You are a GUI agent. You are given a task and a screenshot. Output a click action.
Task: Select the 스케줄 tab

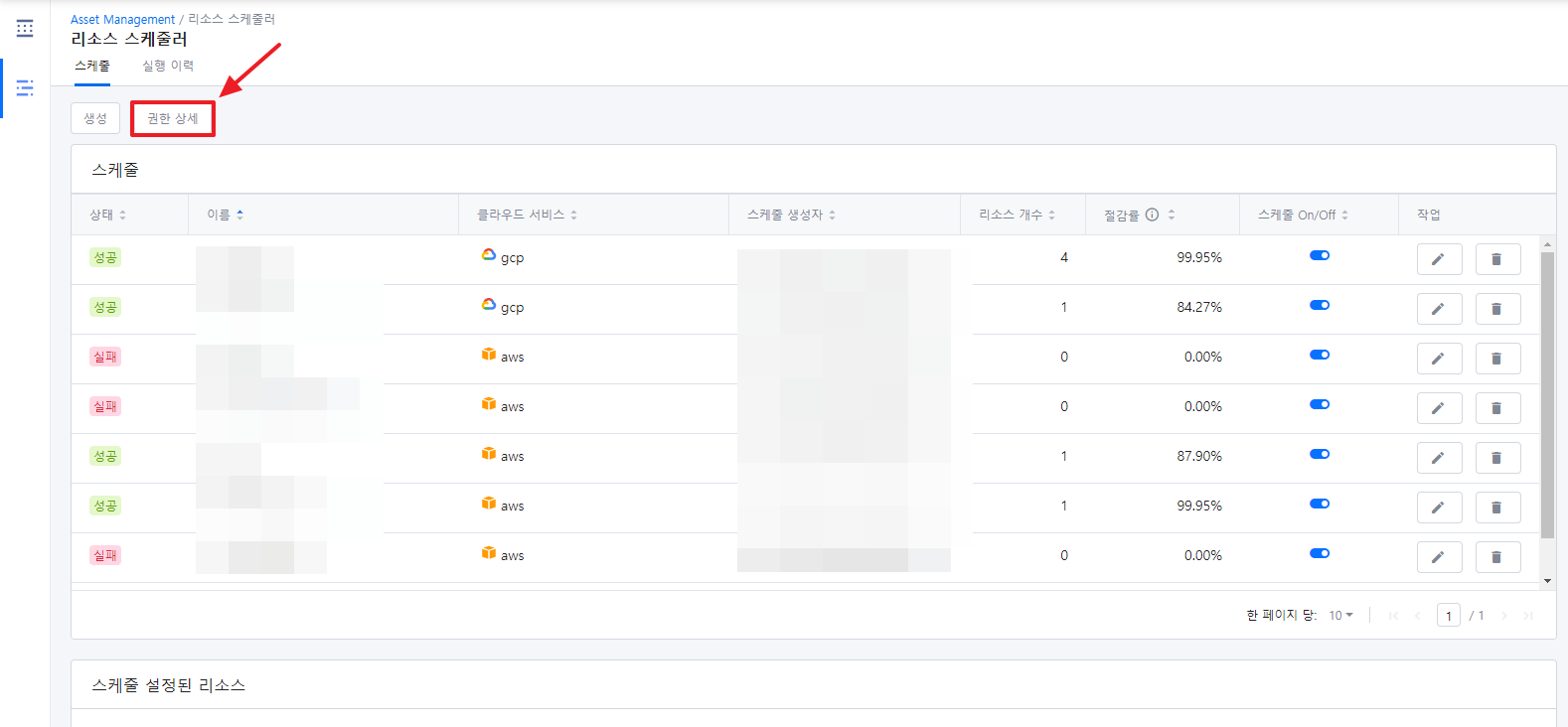(92, 66)
